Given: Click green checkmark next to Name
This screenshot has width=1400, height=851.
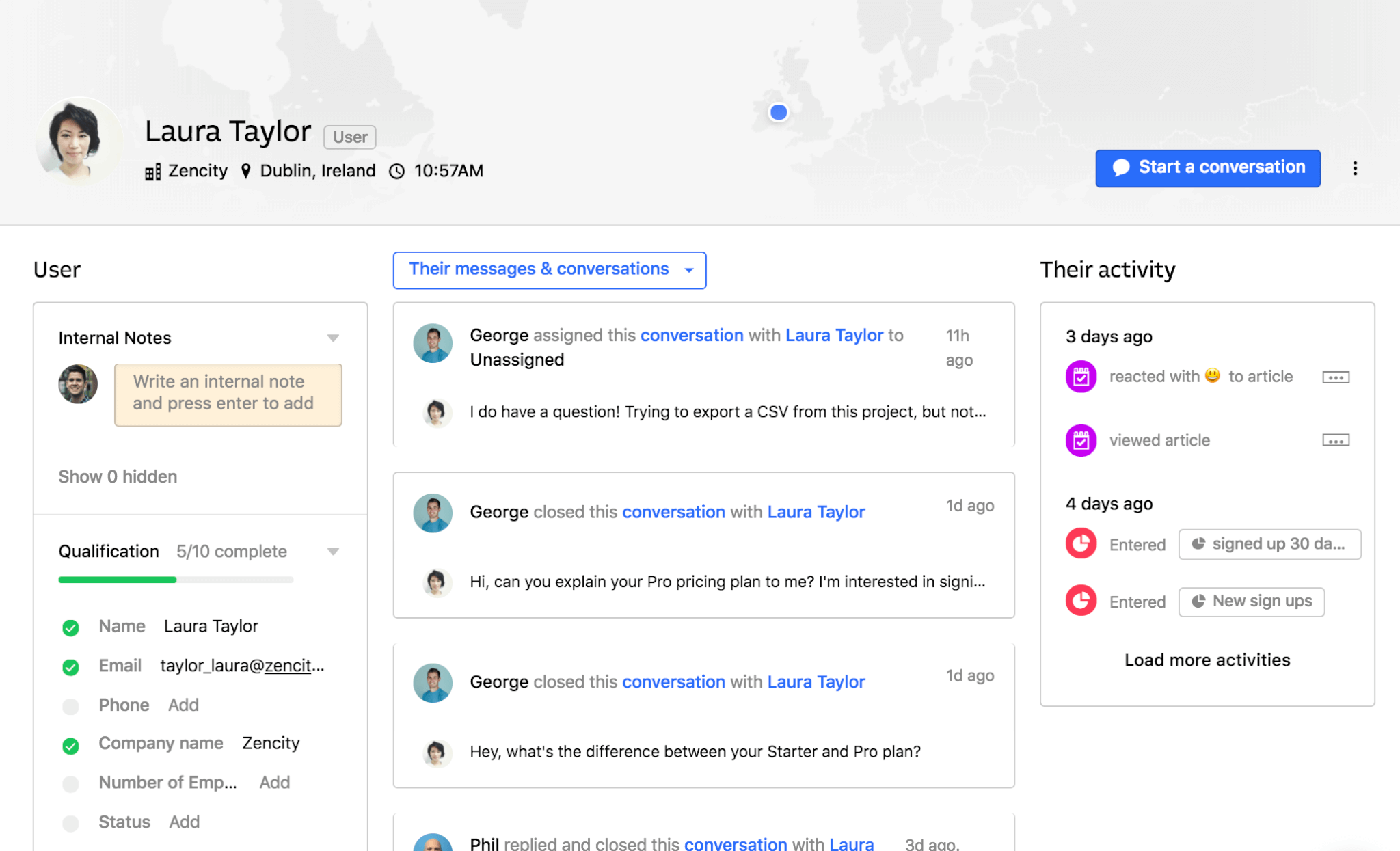Looking at the screenshot, I should tap(70, 627).
